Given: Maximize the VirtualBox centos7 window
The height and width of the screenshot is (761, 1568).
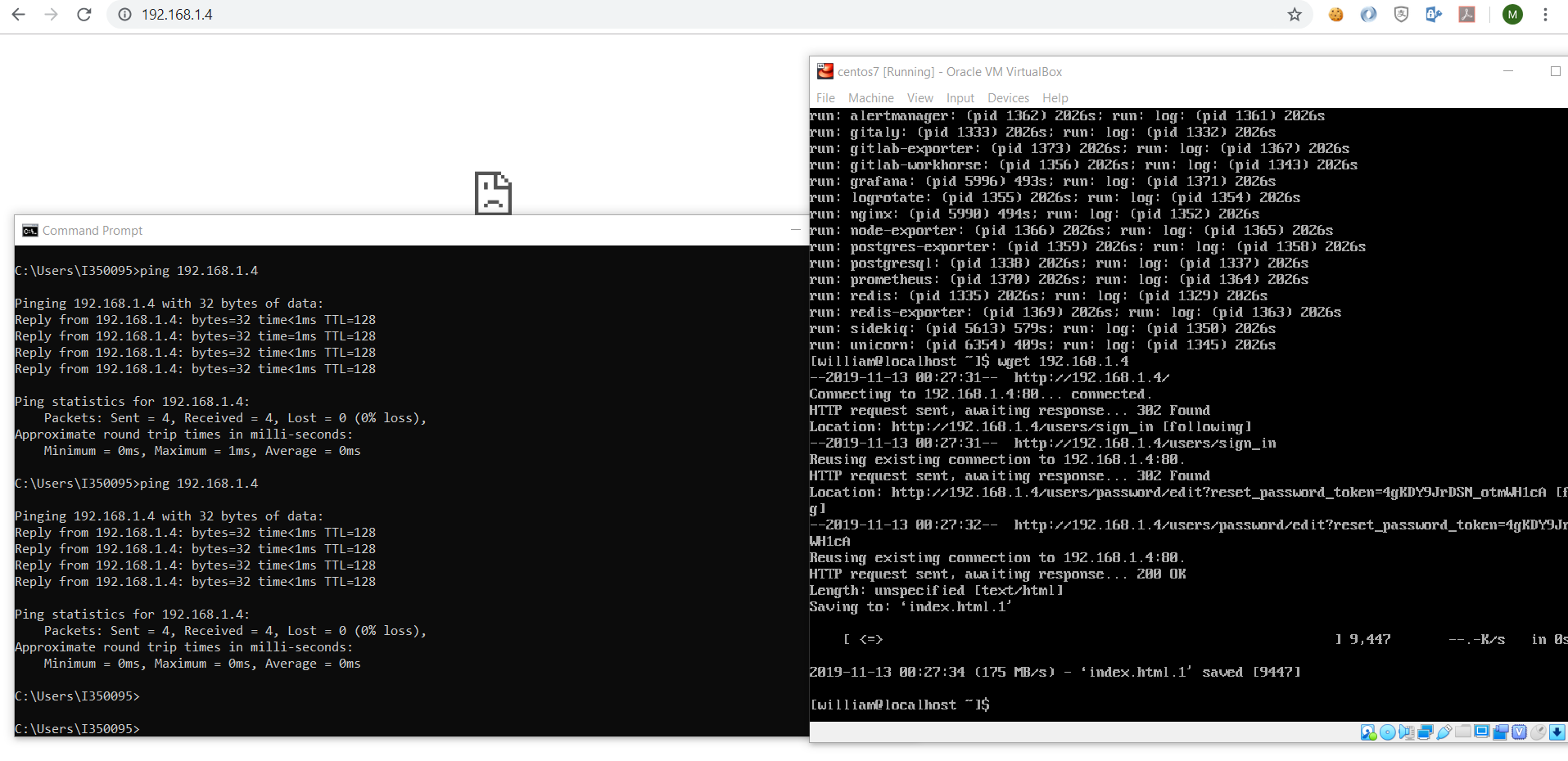Looking at the screenshot, I should [x=1555, y=71].
